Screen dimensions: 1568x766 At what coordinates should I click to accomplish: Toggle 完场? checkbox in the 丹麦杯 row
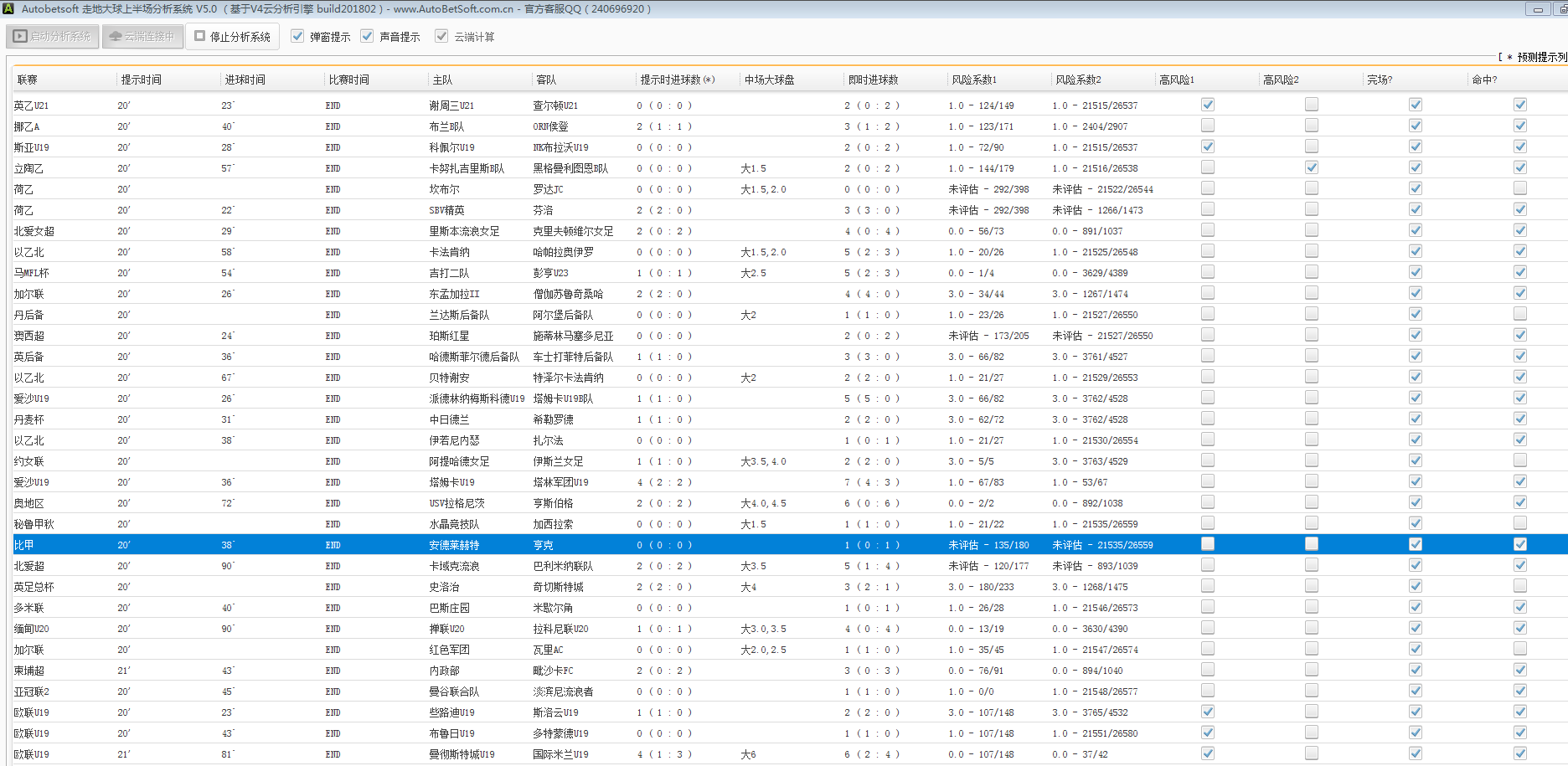[x=1416, y=419]
